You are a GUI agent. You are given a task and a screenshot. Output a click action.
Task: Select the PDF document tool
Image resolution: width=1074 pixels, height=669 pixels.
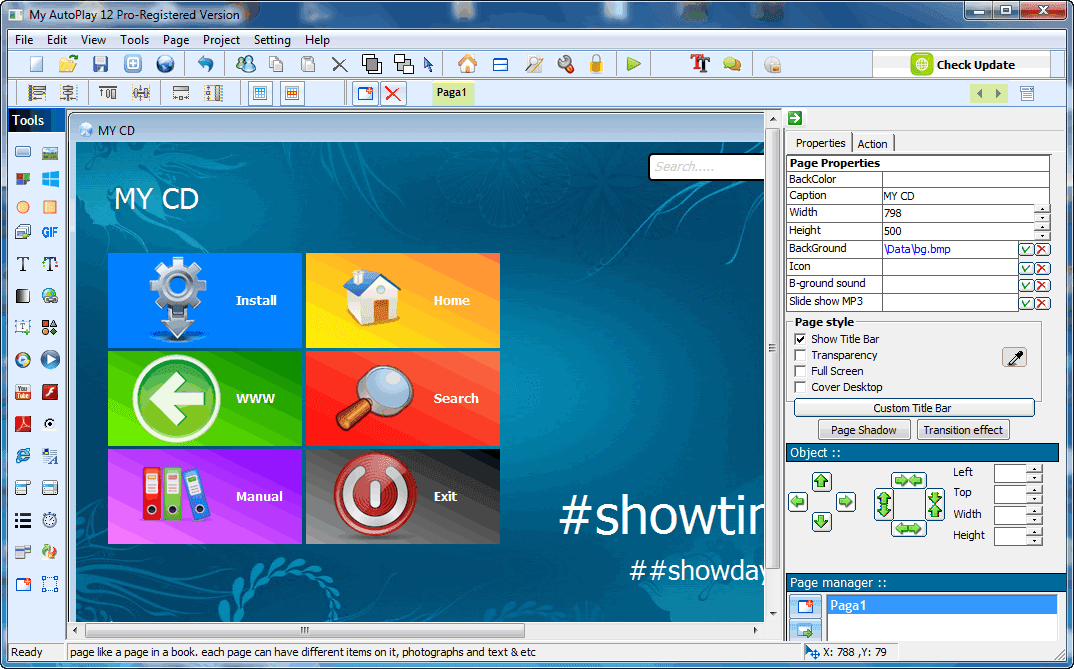[23, 423]
